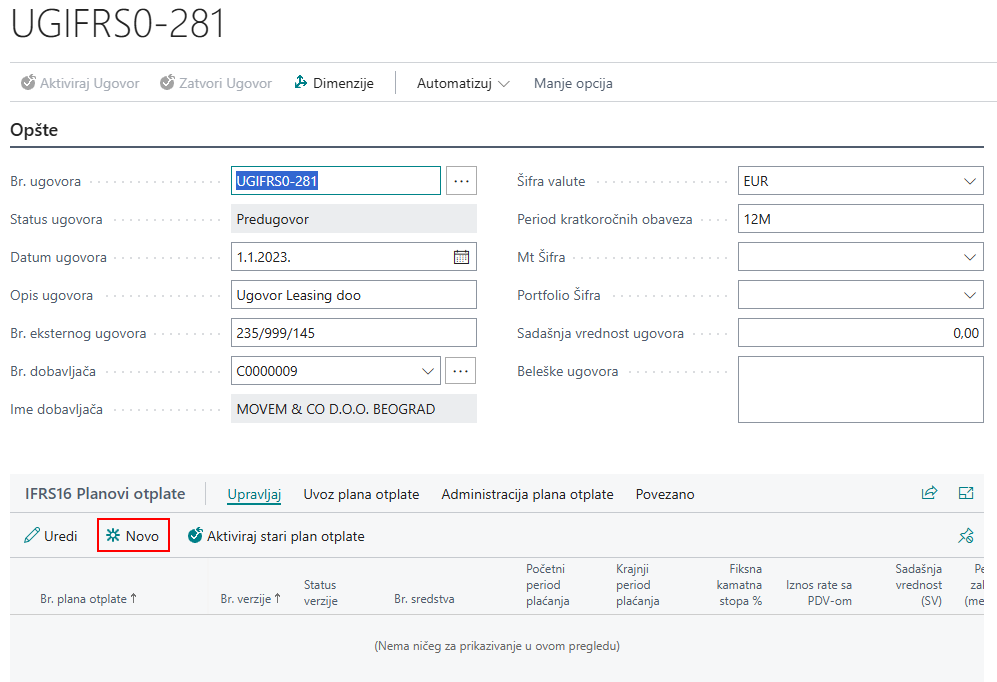The image size is (997, 682).
Task: Click the Beleške ugovora notes box
Action: pyautogui.click(x=860, y=390)
